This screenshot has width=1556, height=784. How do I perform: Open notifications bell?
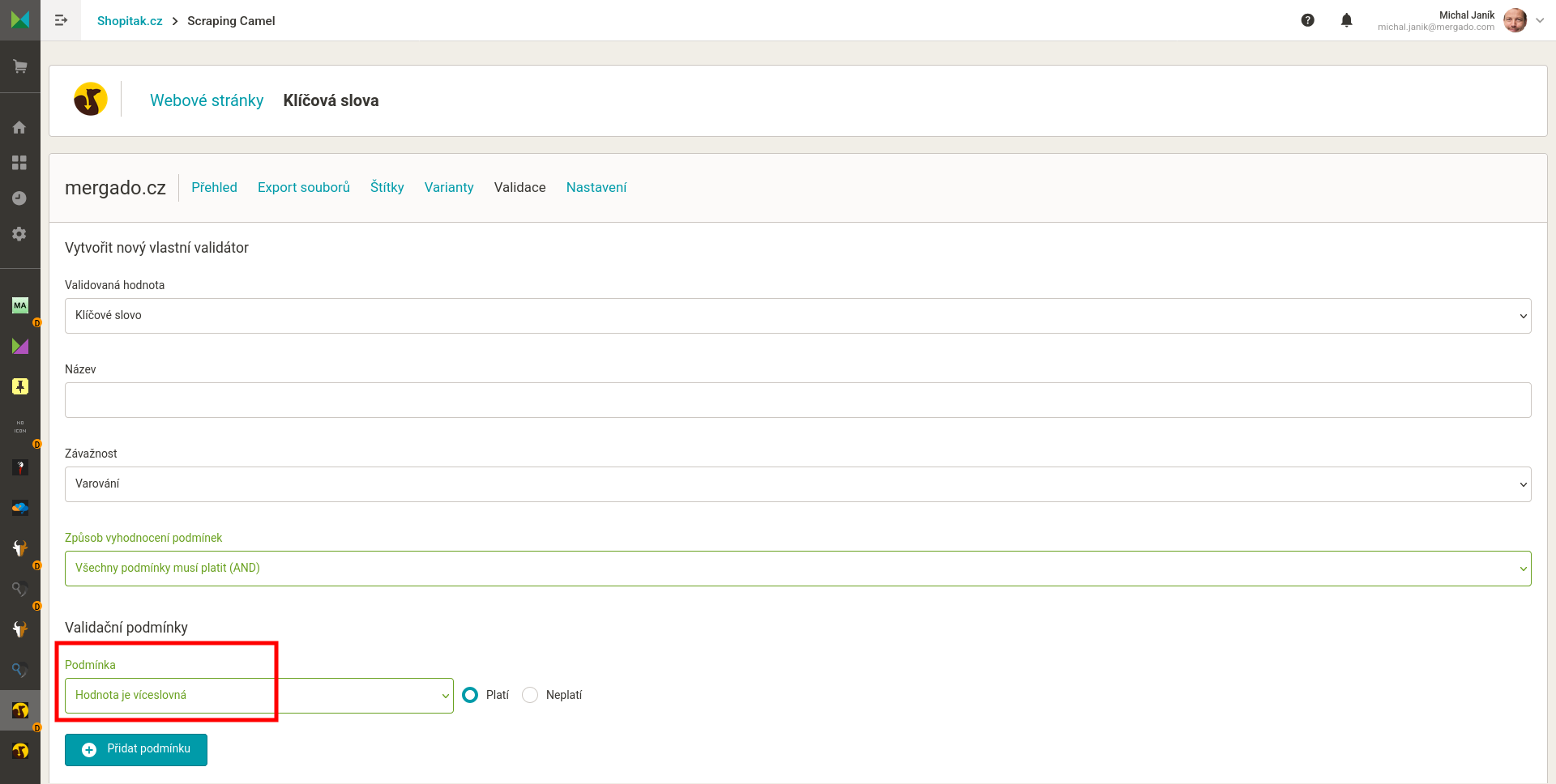pyautogui.click(x=1346, y=20)
